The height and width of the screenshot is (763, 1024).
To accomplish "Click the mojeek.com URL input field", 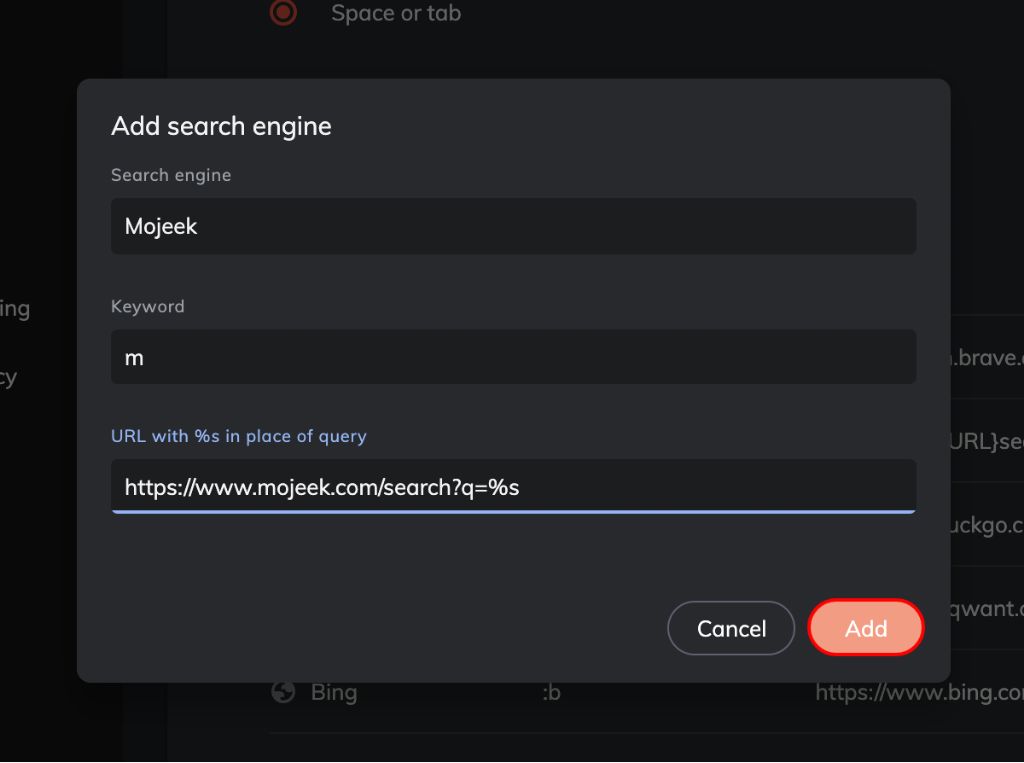I will (x=513, y=486).
